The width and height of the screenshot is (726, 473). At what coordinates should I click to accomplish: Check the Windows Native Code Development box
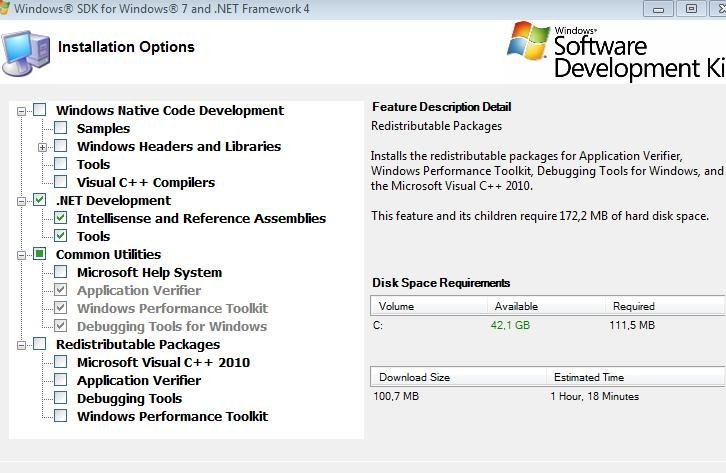pyautogui.click(x=40, y=110)
